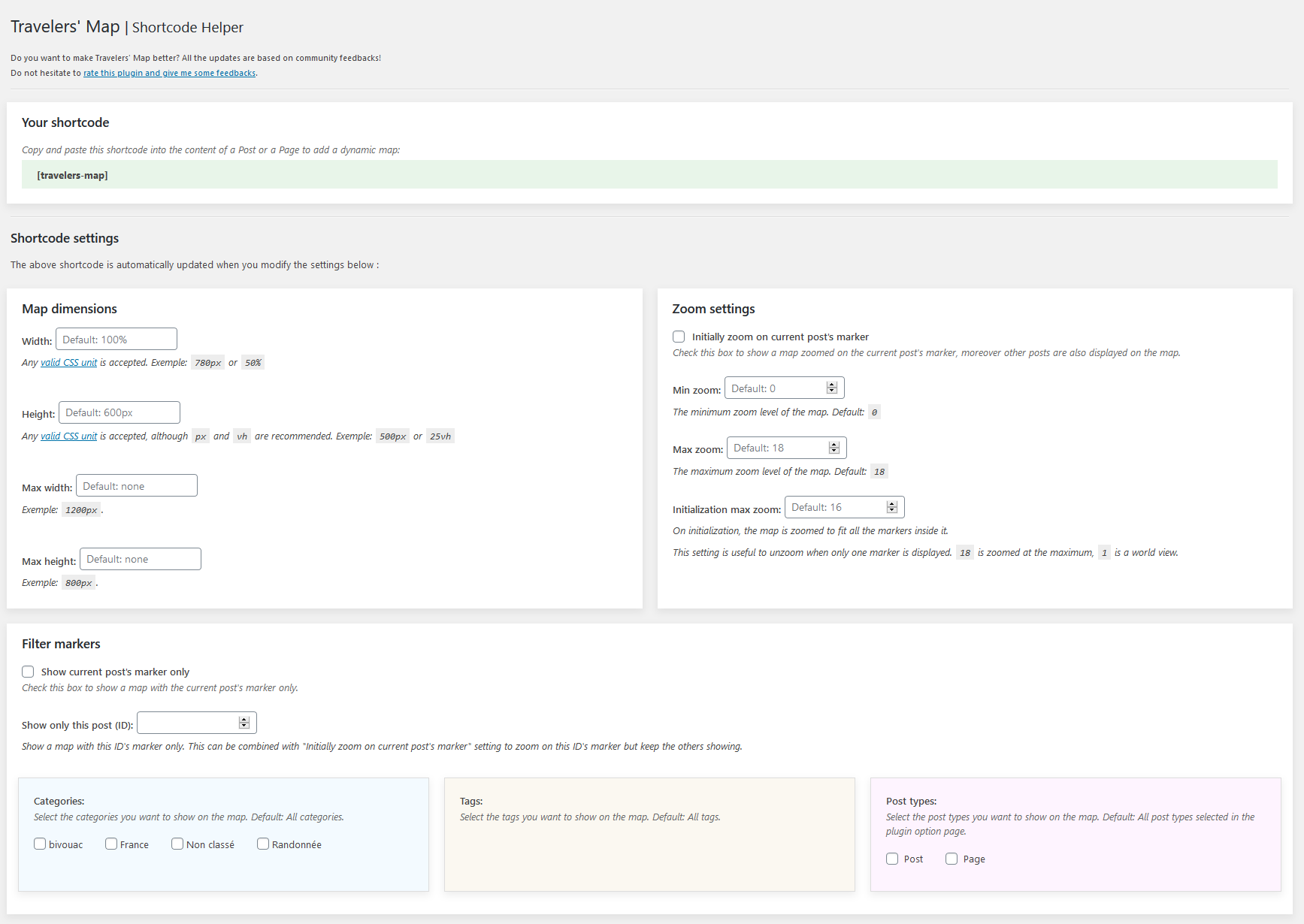
Task: Click the Travelers' Map Shortcode Helper title
Action: coord(127,27)
